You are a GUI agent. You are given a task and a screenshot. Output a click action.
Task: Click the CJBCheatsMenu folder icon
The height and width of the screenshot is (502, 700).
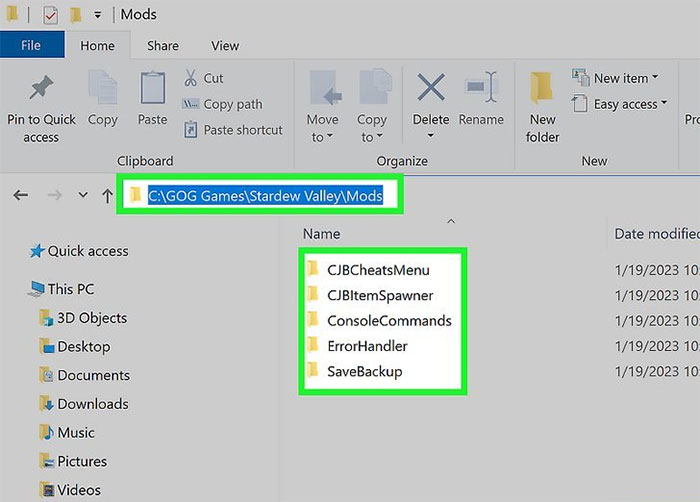click(313, 269)
